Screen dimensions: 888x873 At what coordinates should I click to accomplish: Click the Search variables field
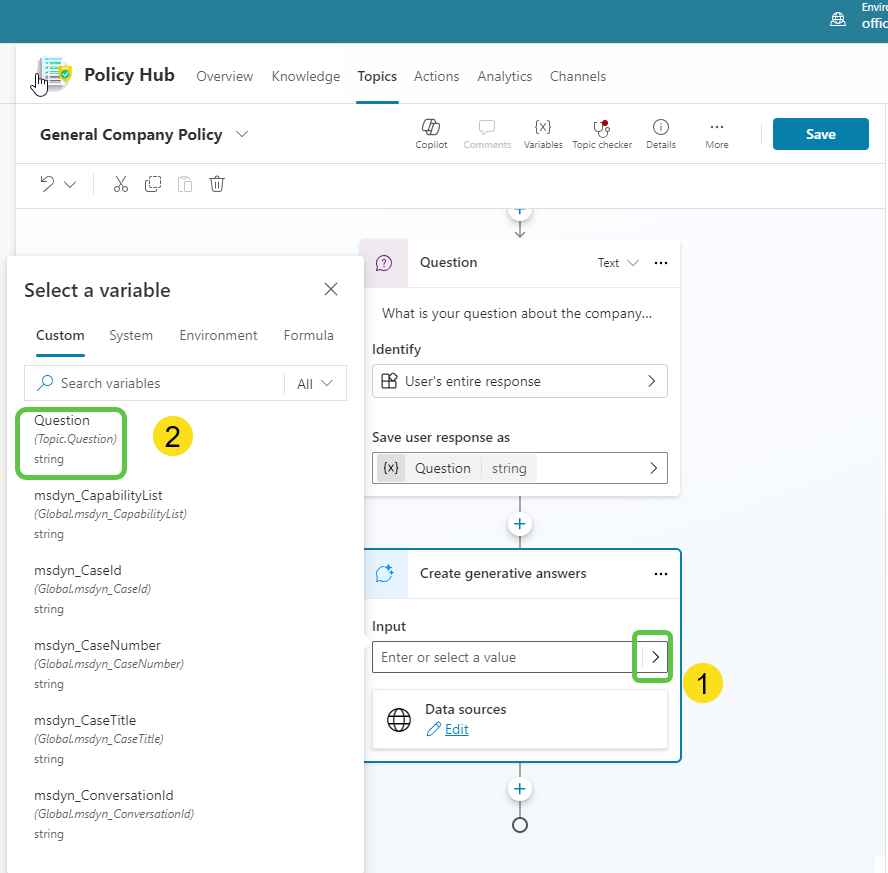point(160,383)
